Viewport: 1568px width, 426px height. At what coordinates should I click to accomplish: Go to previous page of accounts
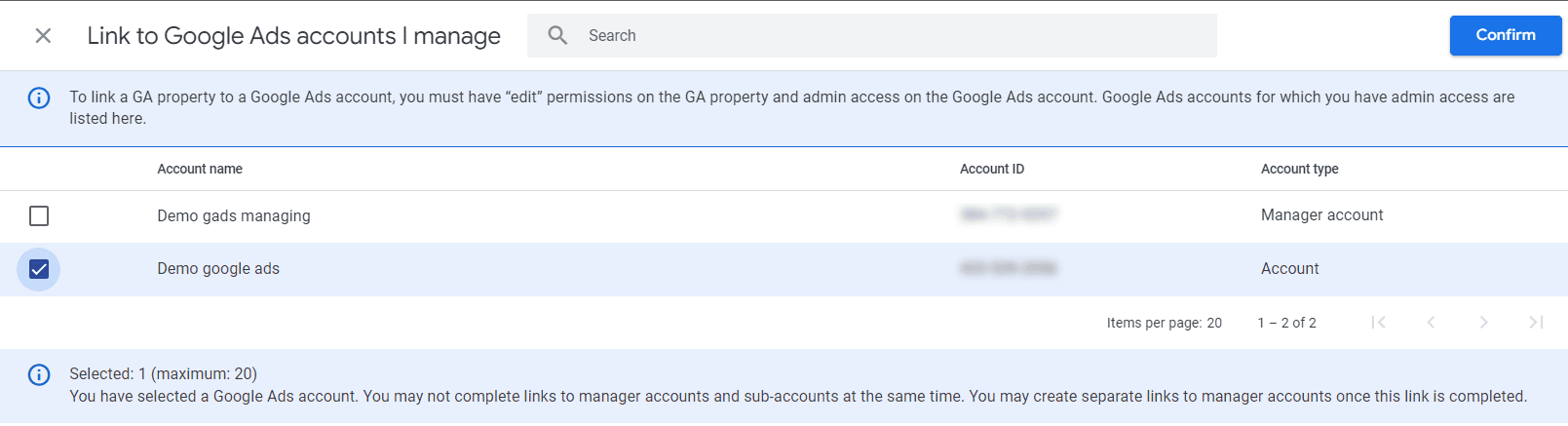[x=1431, y=323]
